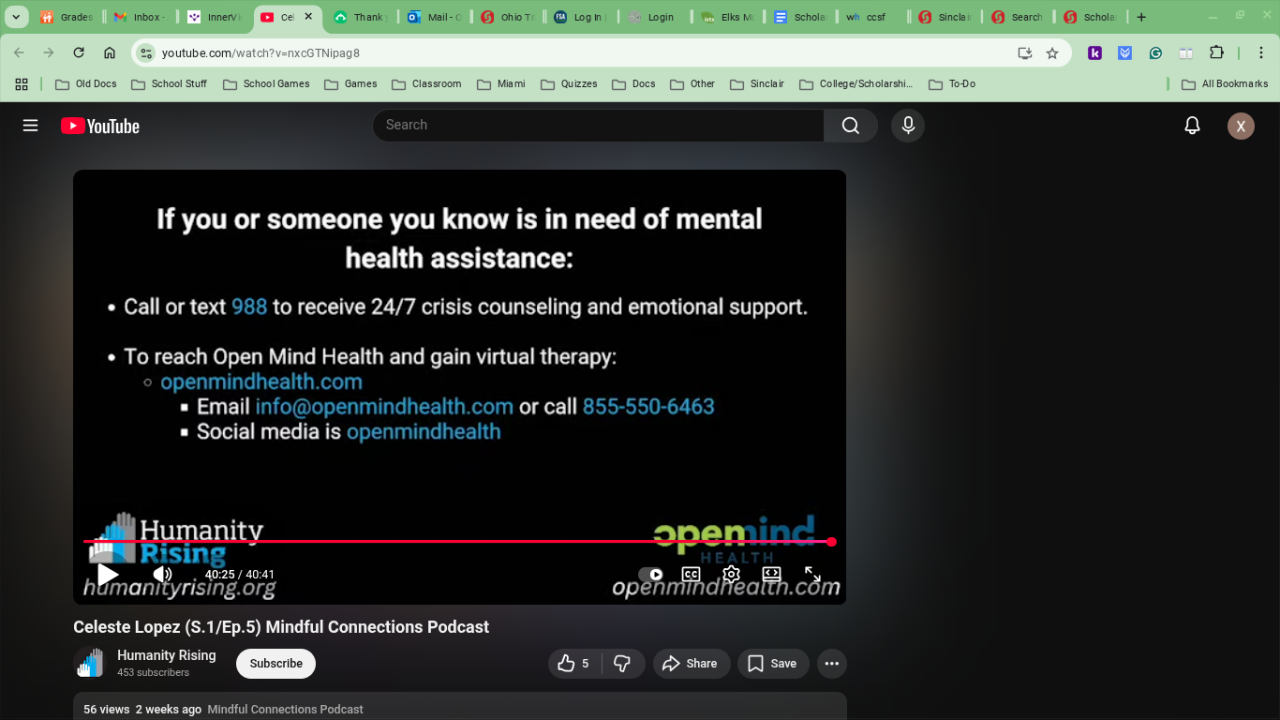This screenshot has width=1280, height=720.
Task: Open the Chrome three-dot menu
Action: coord(1260,53)
